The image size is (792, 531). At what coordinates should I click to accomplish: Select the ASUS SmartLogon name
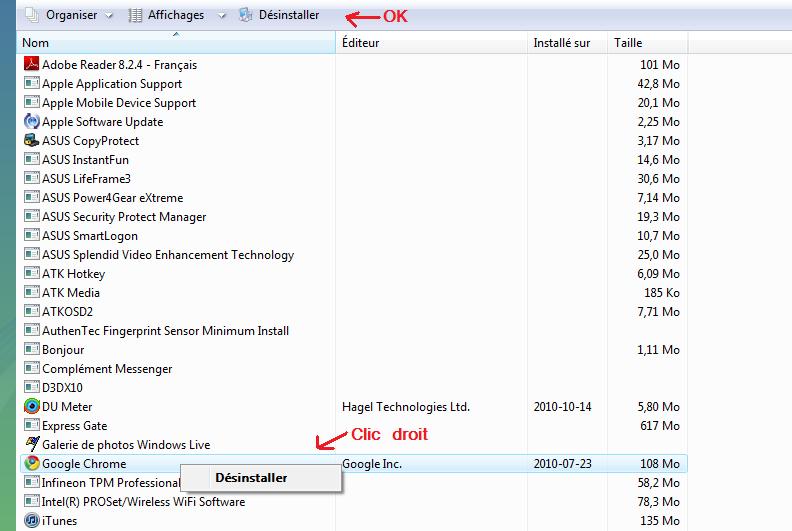click(x=90, y=236)
